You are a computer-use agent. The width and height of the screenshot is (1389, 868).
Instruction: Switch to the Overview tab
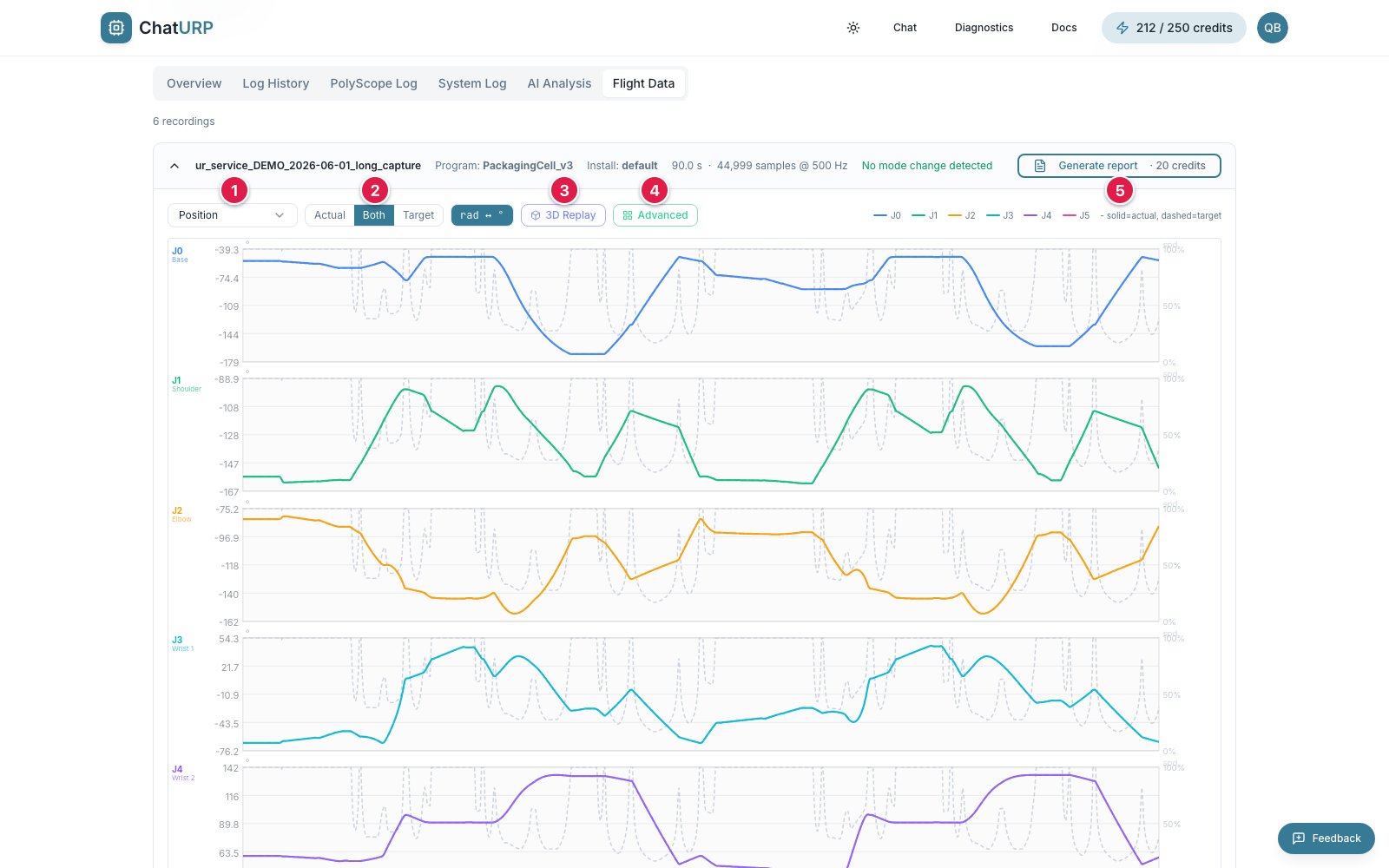point(194,83)
